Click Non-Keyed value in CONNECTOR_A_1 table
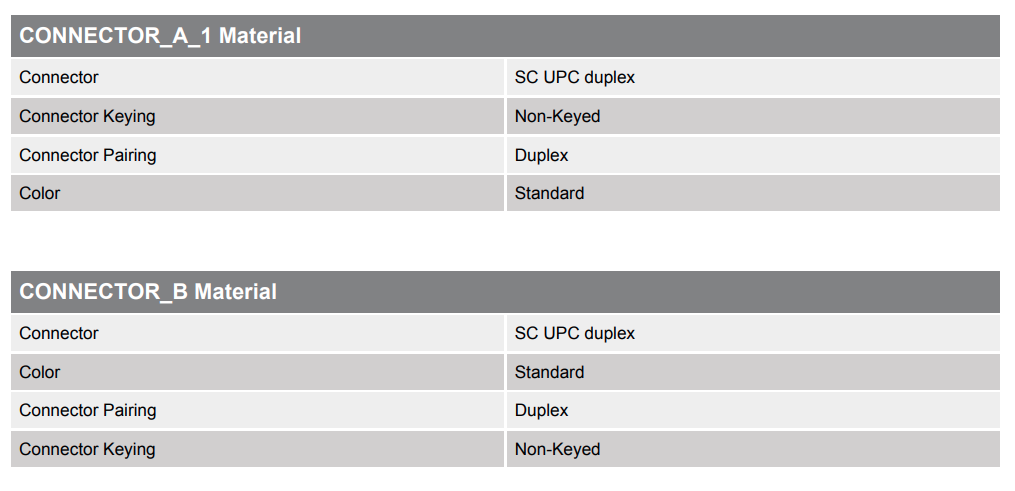Viewport: 1015px width, 491px height. tap(557, 116)
